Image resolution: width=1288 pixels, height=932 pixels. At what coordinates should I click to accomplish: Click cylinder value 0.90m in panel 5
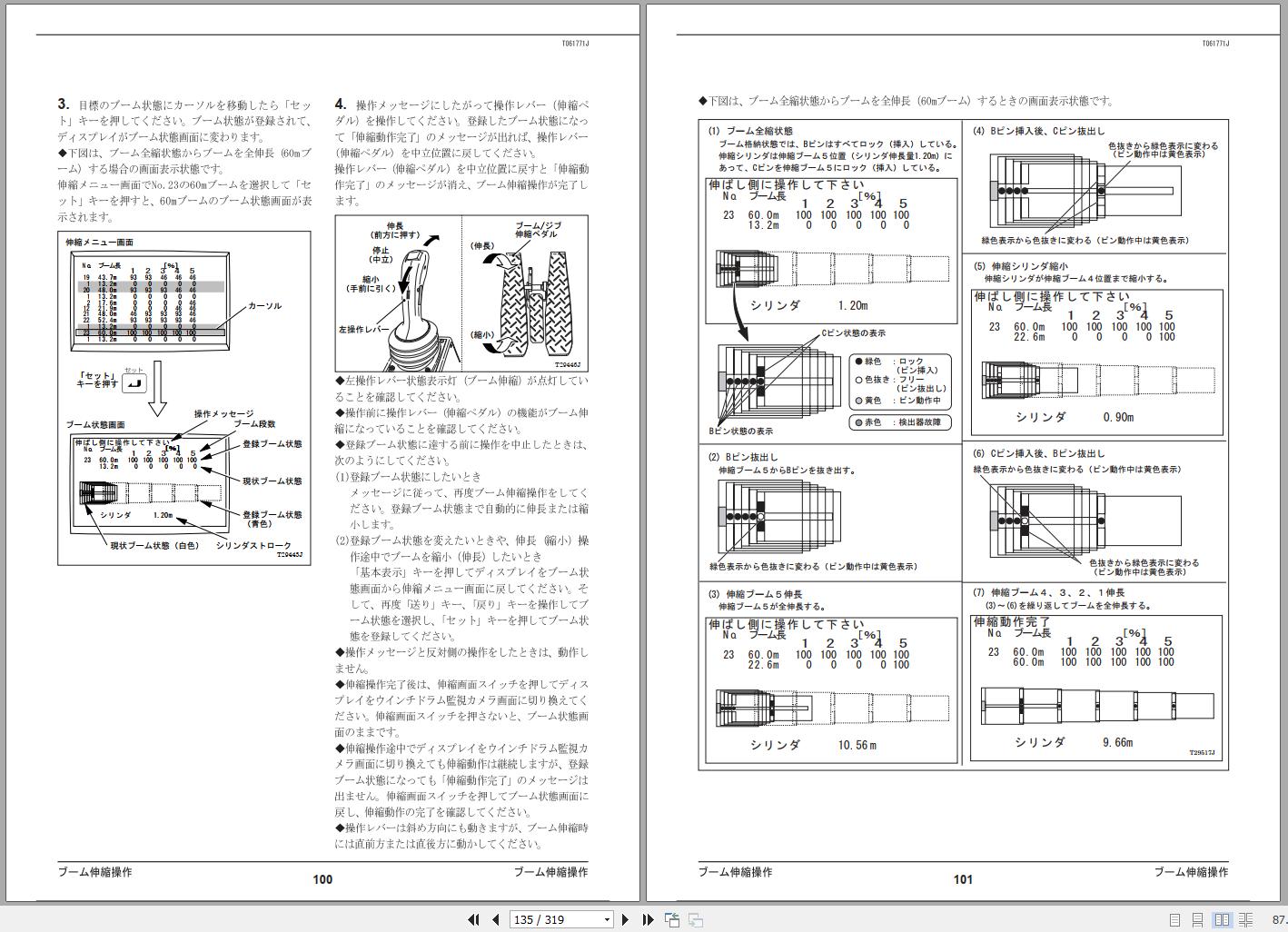coord(1118,417)
